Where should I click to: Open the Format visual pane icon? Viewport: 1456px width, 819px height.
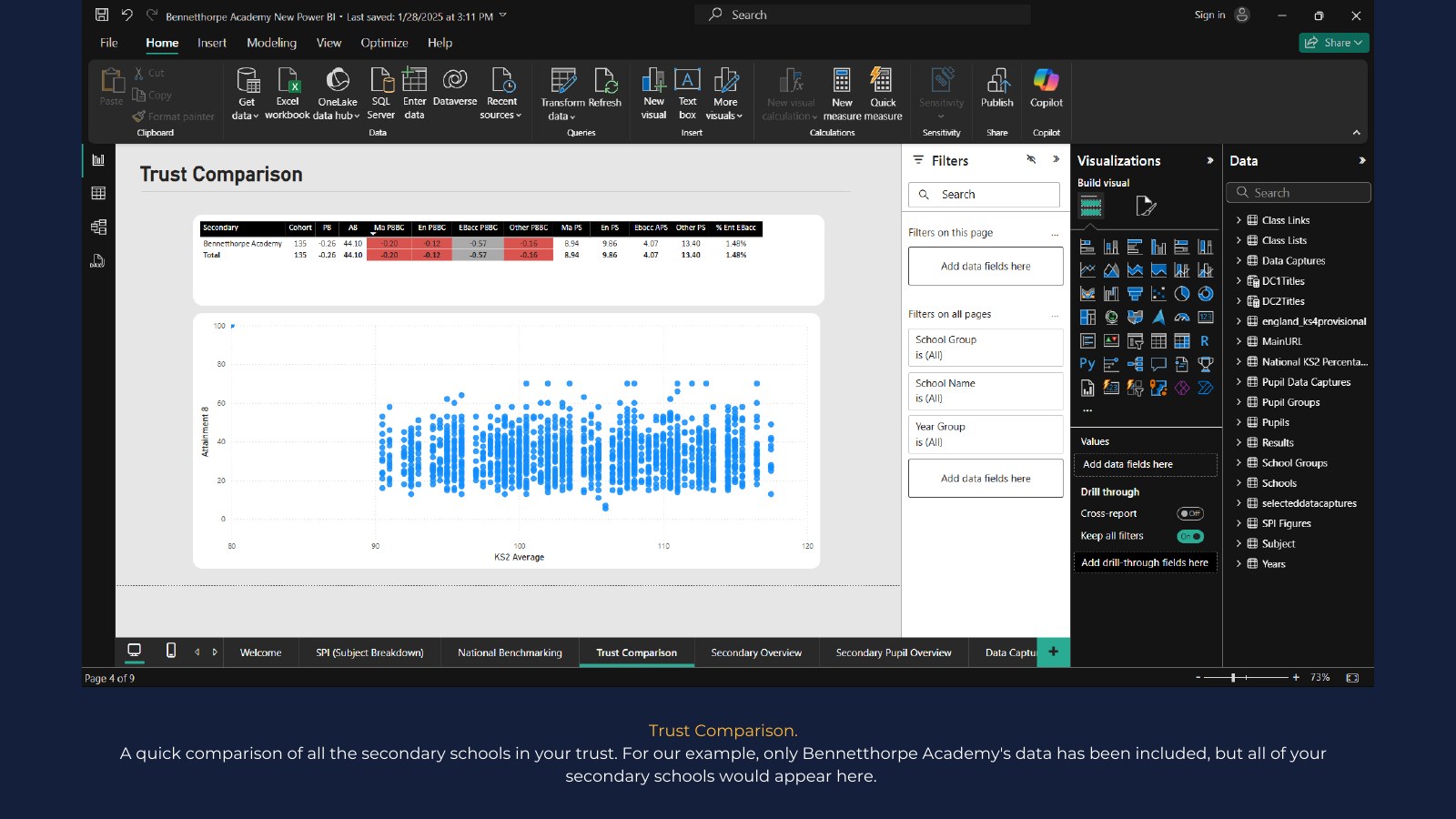coord(1146,207)
